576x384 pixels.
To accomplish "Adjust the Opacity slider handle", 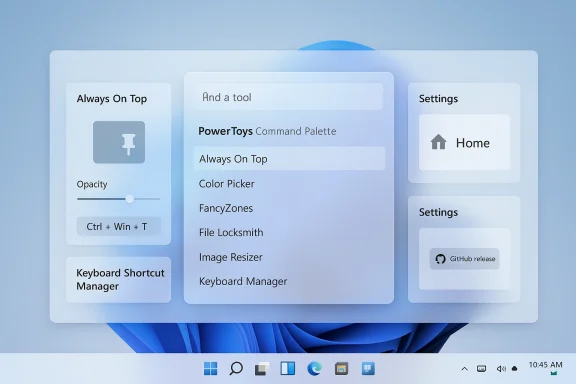I will (x=129, y=199).
